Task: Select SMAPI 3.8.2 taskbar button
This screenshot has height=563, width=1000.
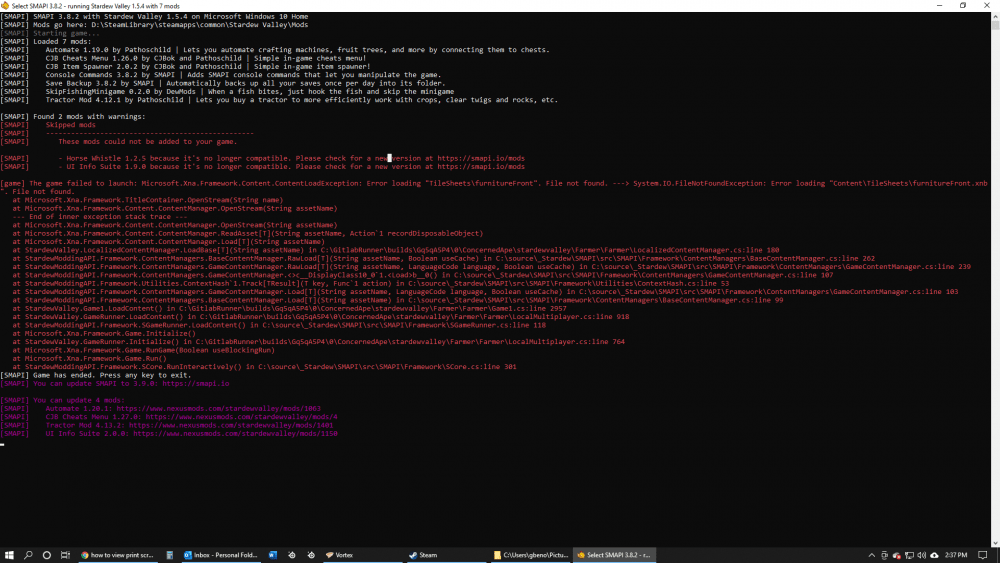Action: point(614,555)
